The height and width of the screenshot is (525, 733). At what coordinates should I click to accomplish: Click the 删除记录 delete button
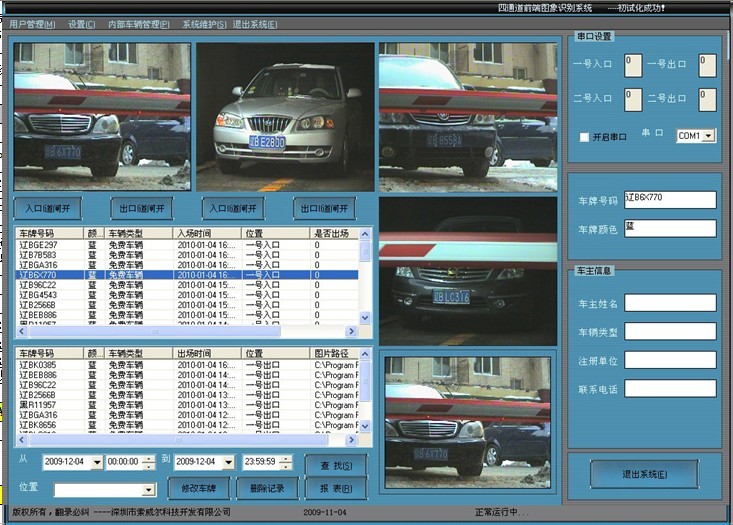[268, 488]
